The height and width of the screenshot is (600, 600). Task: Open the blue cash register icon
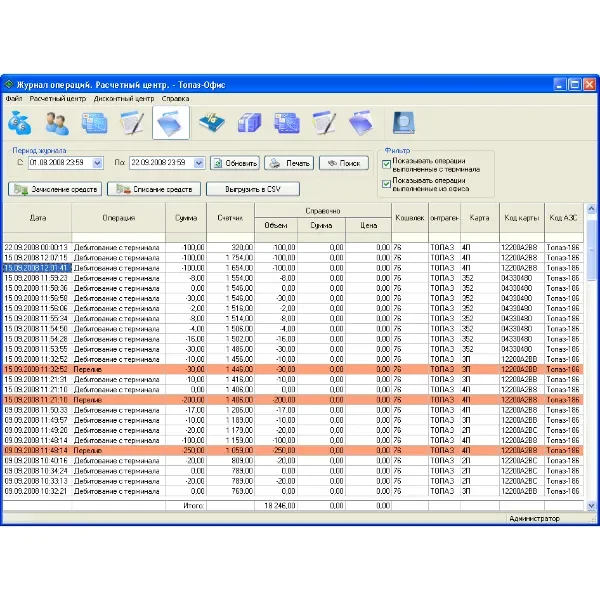pyautogui.click(x=249, y=123)
